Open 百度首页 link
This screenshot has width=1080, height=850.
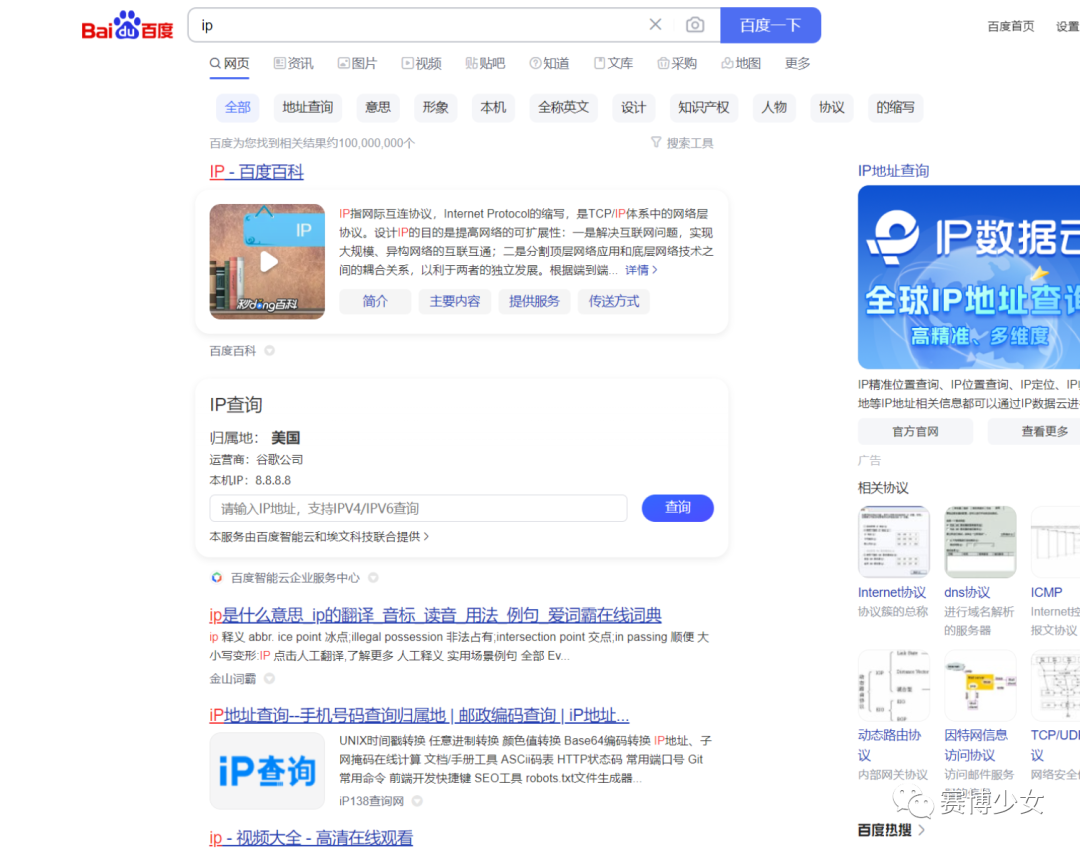point(1010,26)
